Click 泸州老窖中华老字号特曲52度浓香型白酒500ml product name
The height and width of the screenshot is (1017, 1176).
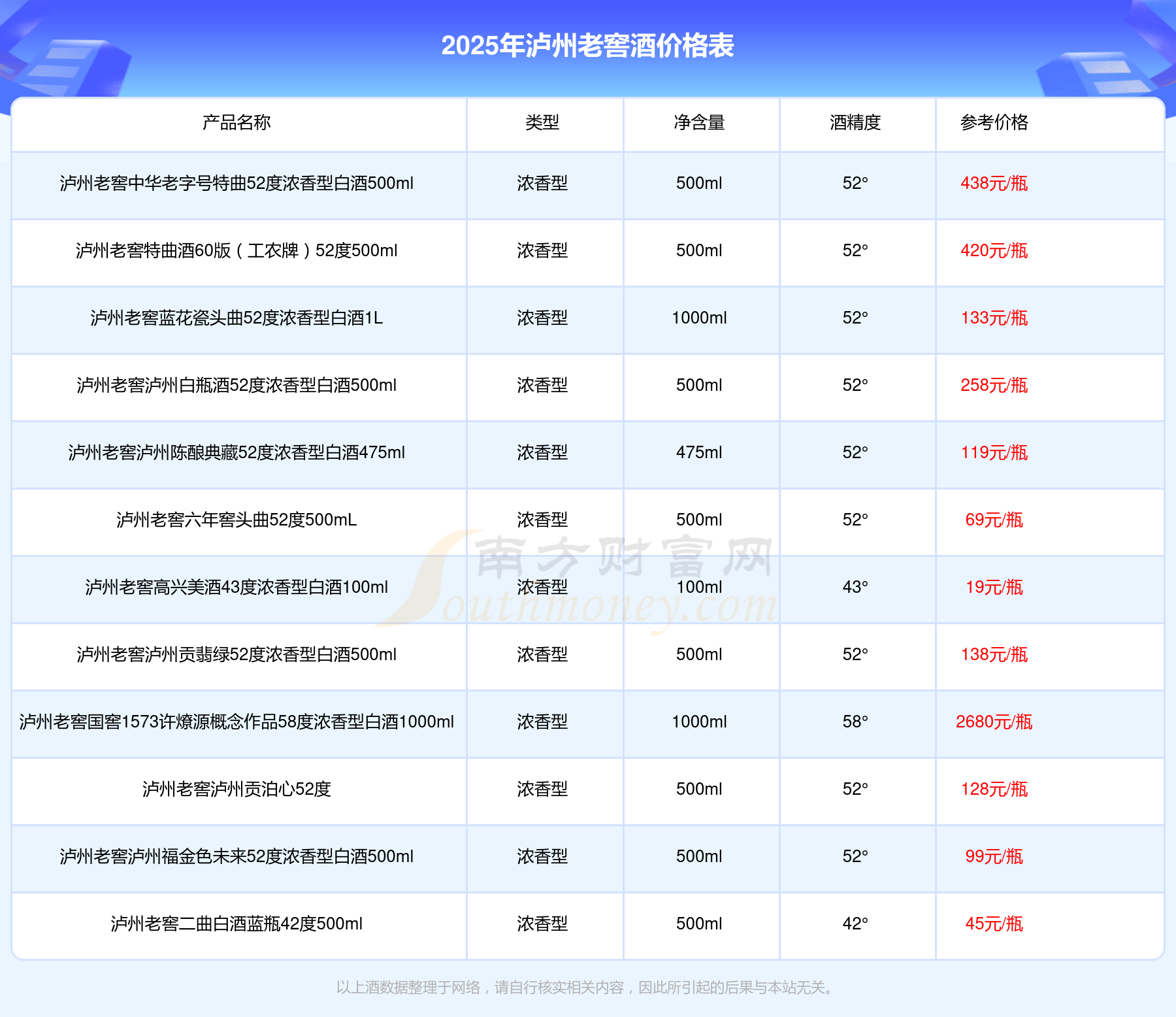click(237, 183)
